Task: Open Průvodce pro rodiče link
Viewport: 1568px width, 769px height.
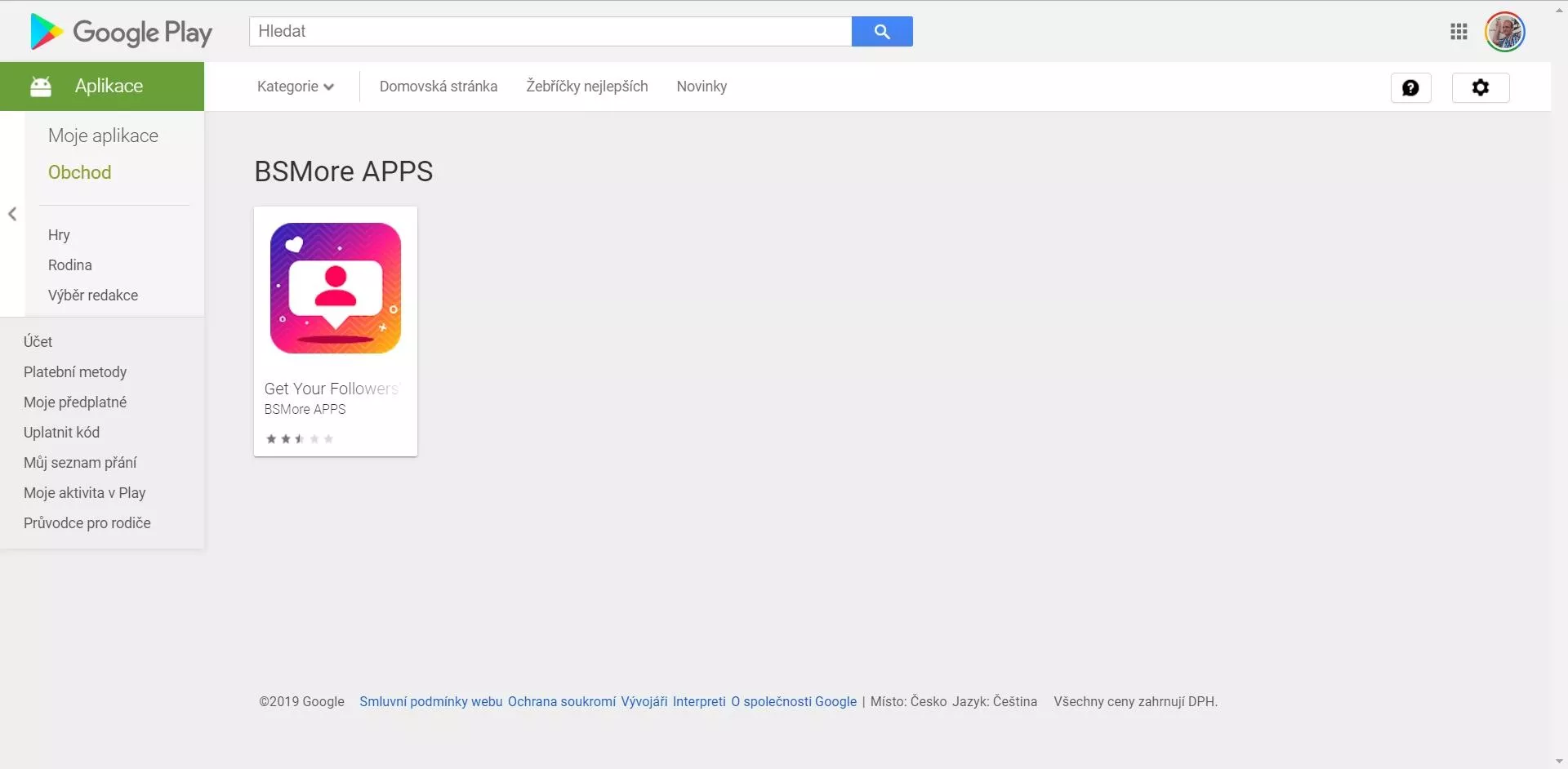Action: pyautogui.click(x=87, y=523)
